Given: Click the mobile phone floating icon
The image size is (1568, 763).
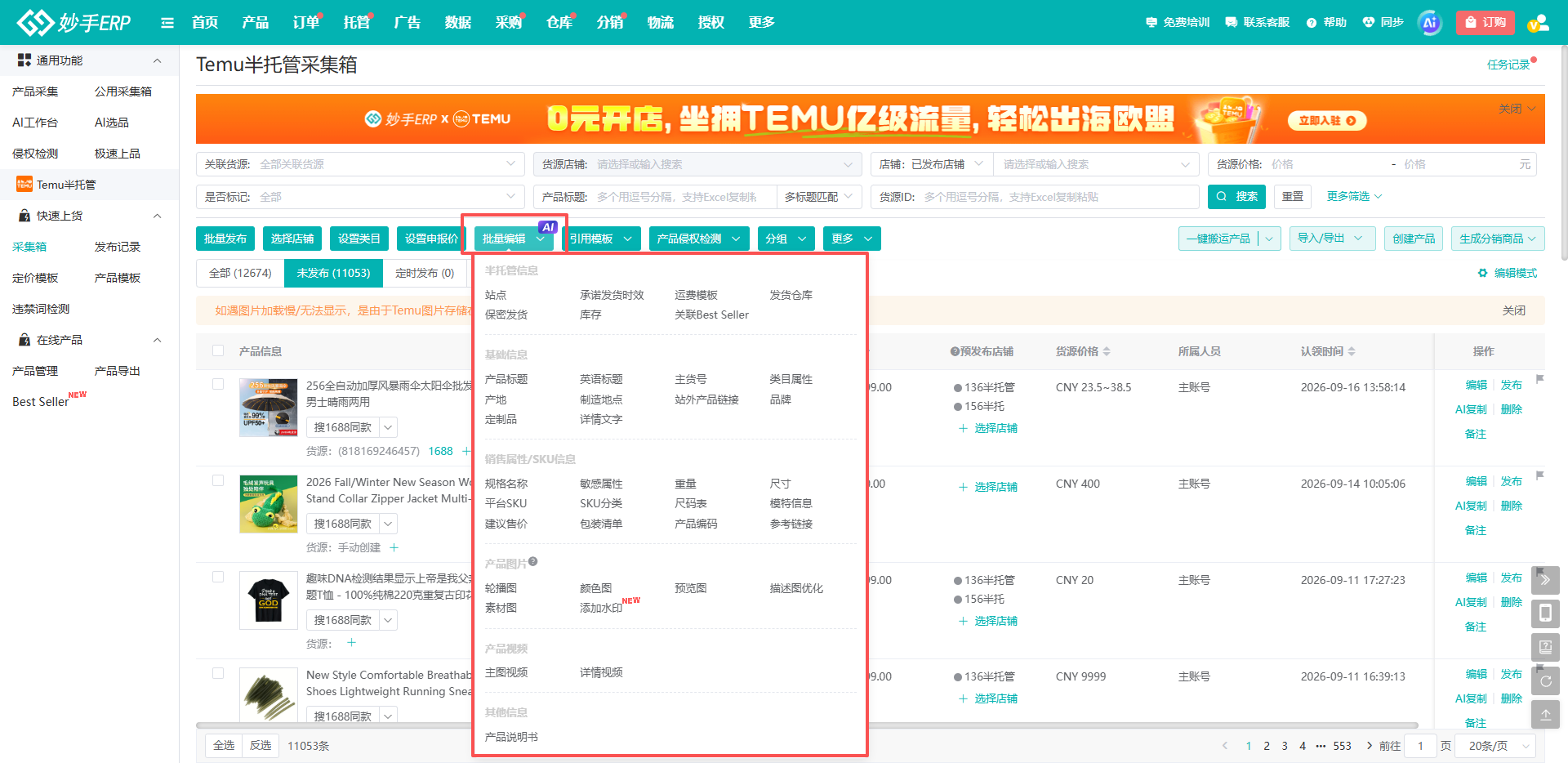Looking at the screenshot, I should click(x=1545, y=614).
